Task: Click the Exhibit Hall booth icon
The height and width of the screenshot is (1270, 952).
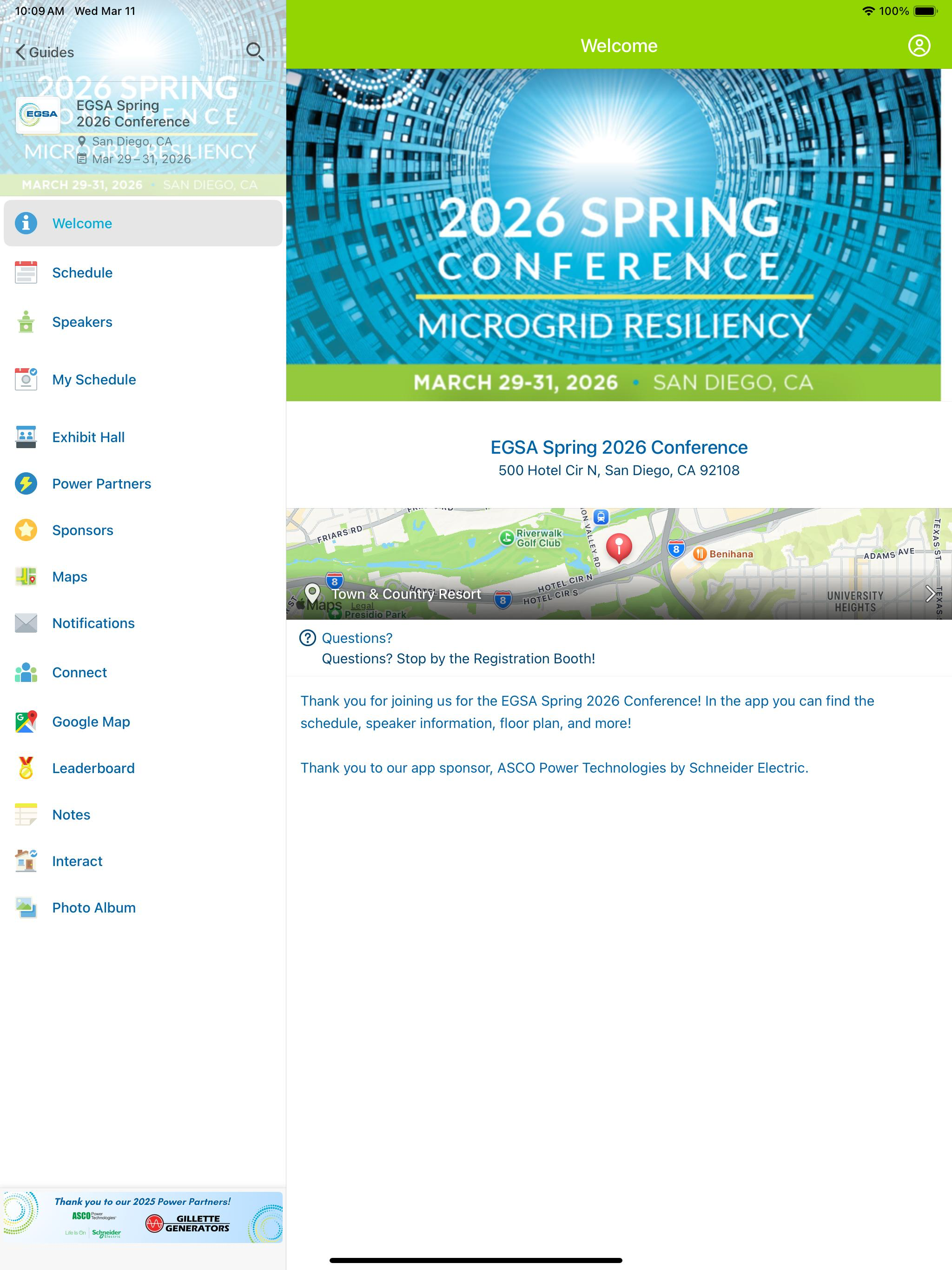Action: pyautogui.click(x=26, y=437)
